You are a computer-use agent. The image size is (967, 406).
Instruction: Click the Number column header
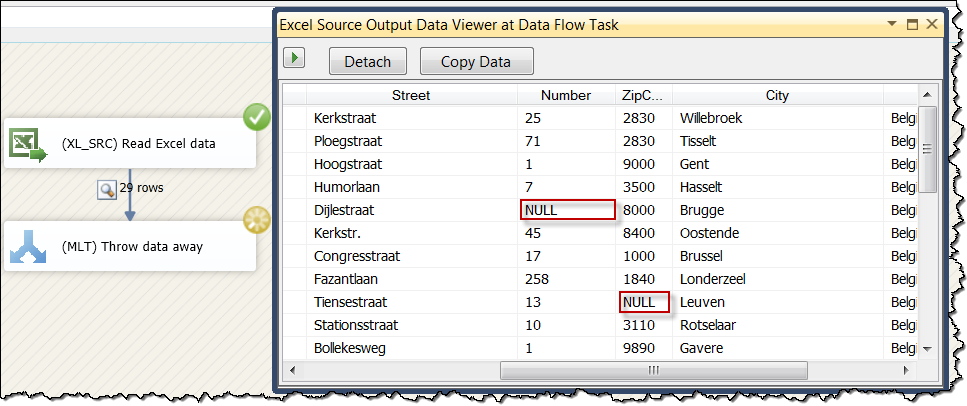[x=566, y=95]
